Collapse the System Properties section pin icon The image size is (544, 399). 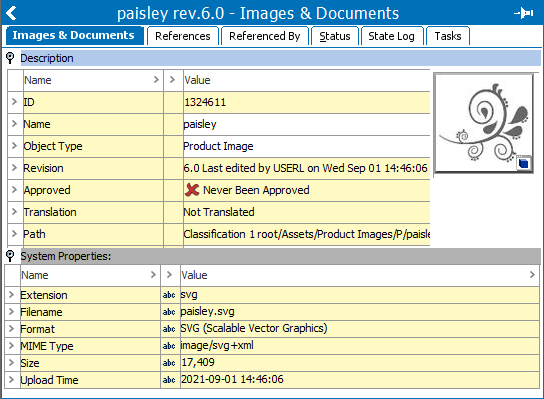click(10, 256)
